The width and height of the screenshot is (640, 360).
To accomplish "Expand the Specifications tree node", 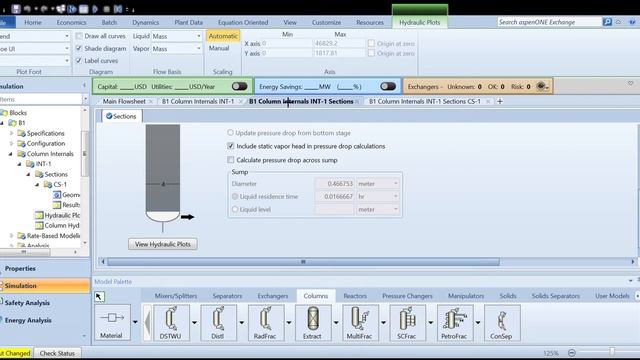I will coord(11,133).
